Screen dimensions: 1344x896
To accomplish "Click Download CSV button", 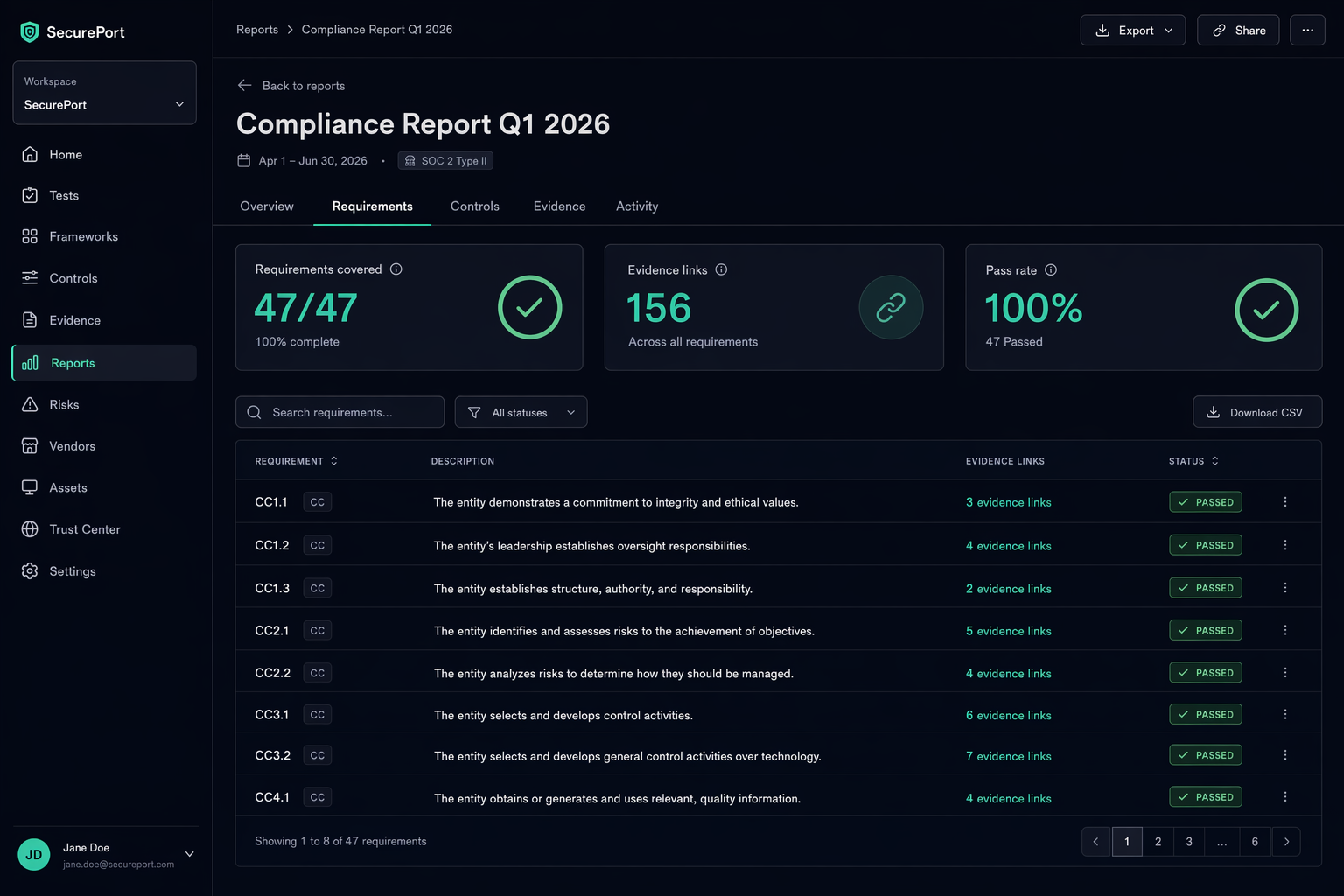I will [x=1257, y=412].
